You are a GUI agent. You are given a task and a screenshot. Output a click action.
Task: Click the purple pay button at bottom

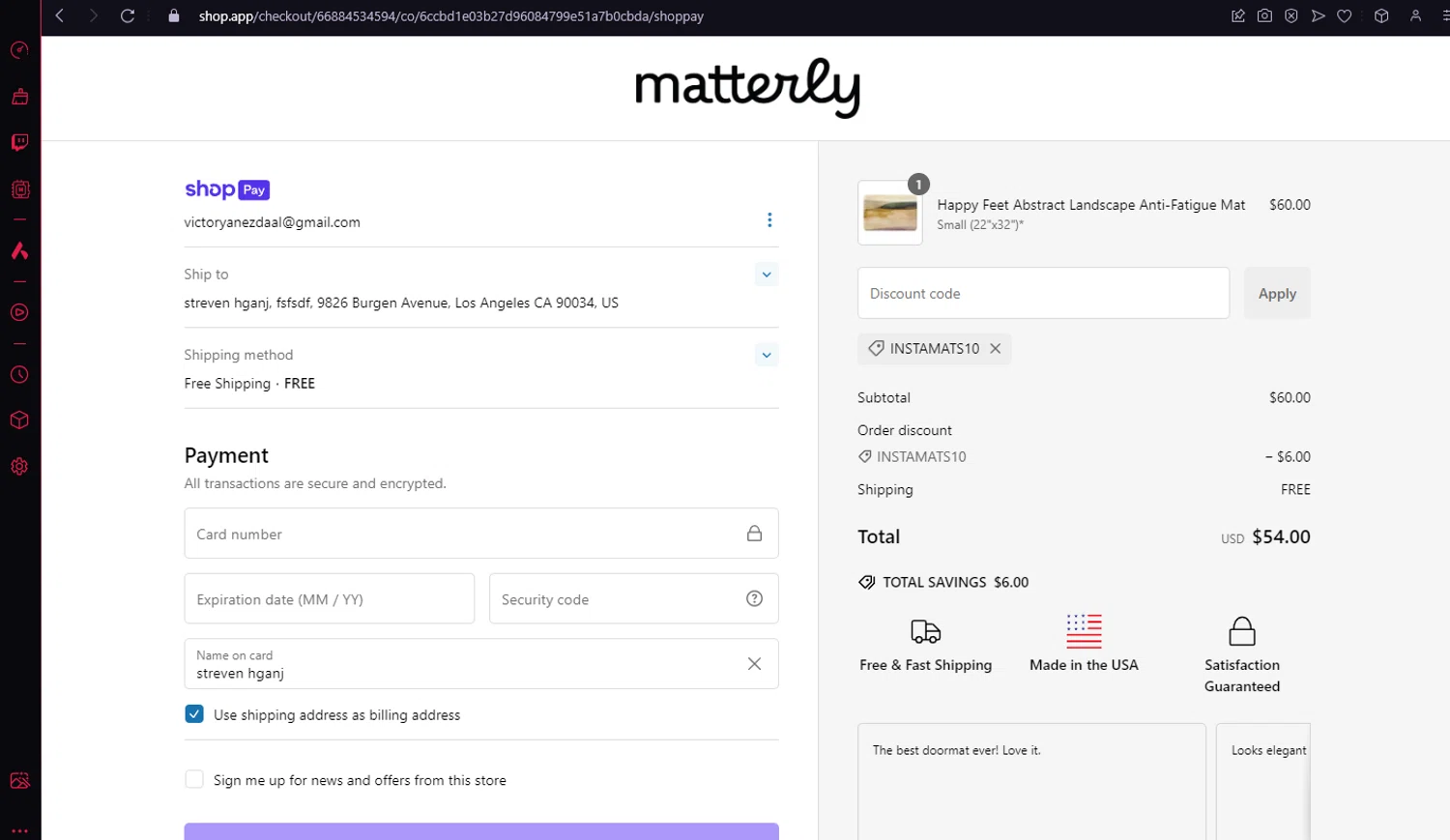[x=481, y=831]
